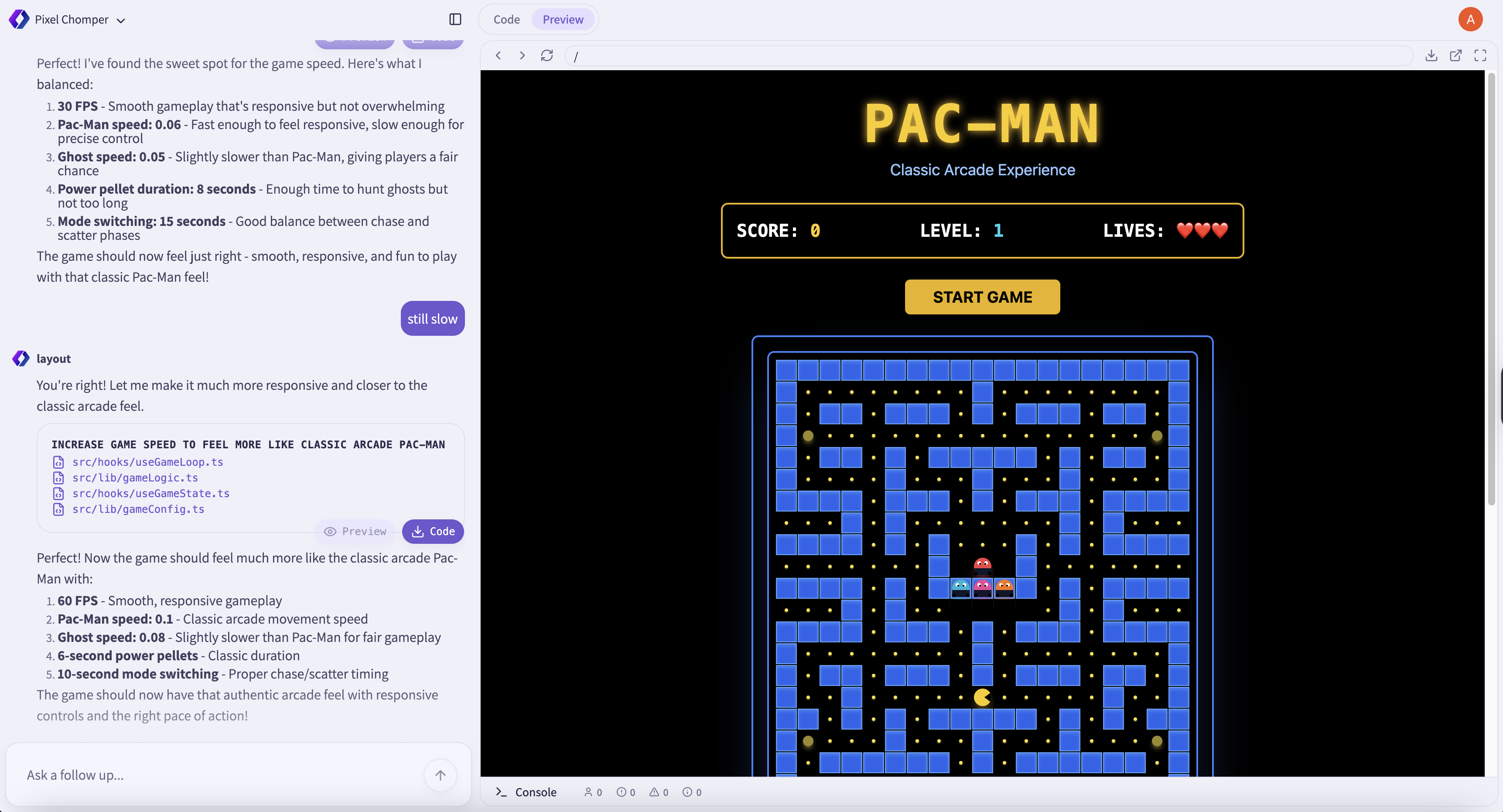
Task: Click the layout assistant avatar icon
Action: pos(21,358)
